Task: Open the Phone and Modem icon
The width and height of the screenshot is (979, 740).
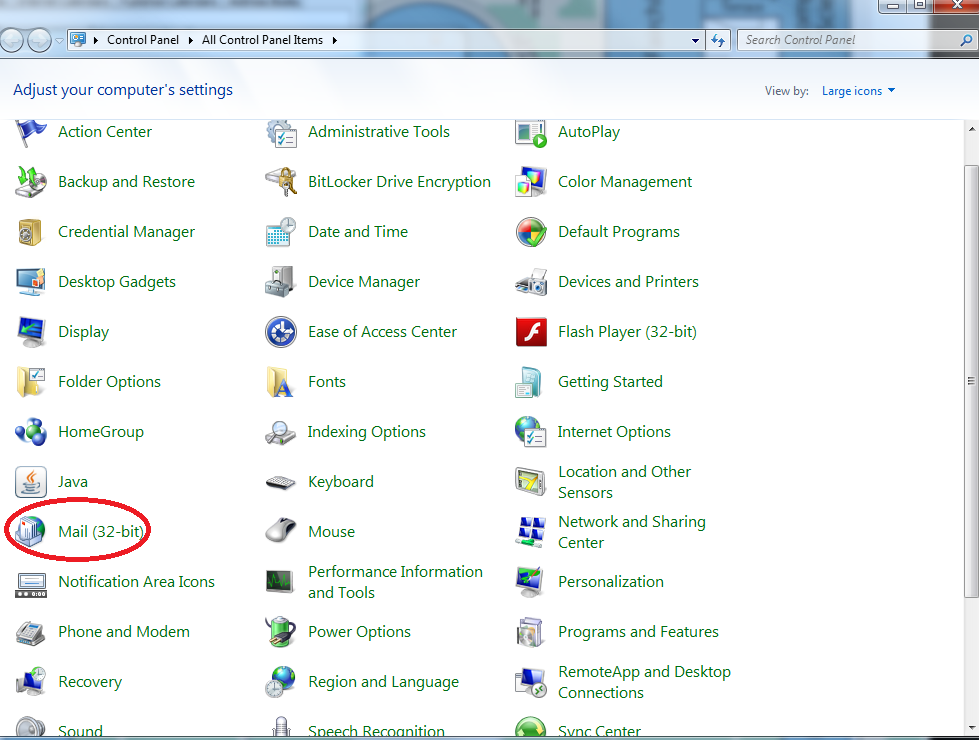Action: [x=31, y=632]
